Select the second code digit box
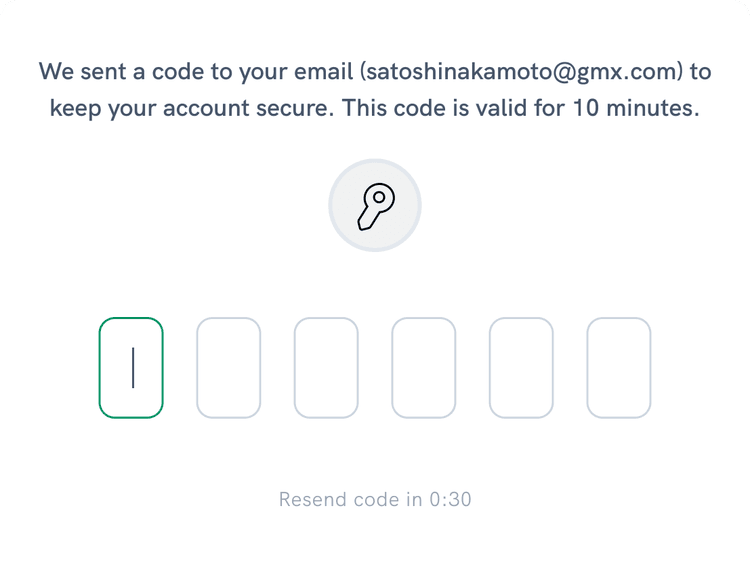 coord(228,367)
